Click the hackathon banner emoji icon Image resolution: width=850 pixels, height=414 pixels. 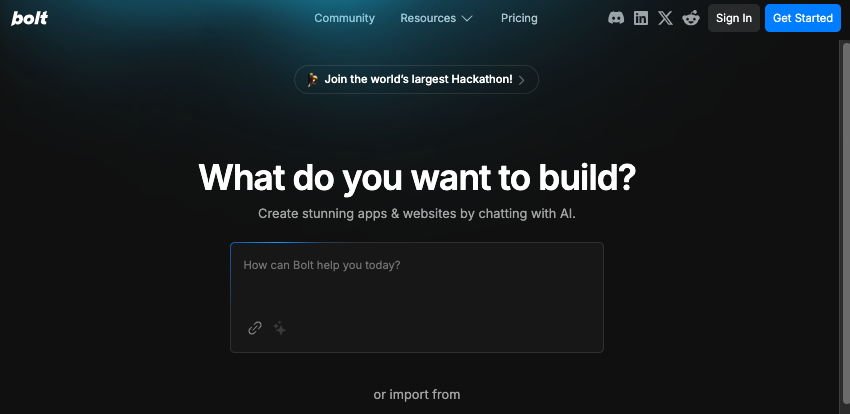pos(313,80)
